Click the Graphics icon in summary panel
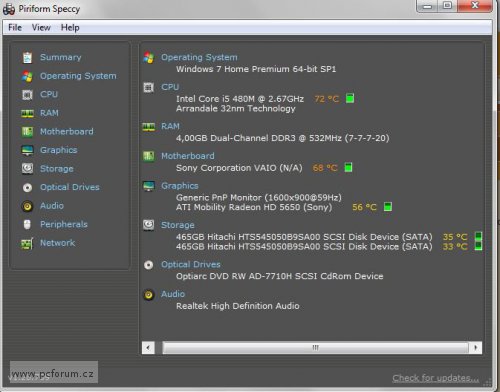Viewport: 500px width, 392px height. pyautogui.click(x=149, y=186)
